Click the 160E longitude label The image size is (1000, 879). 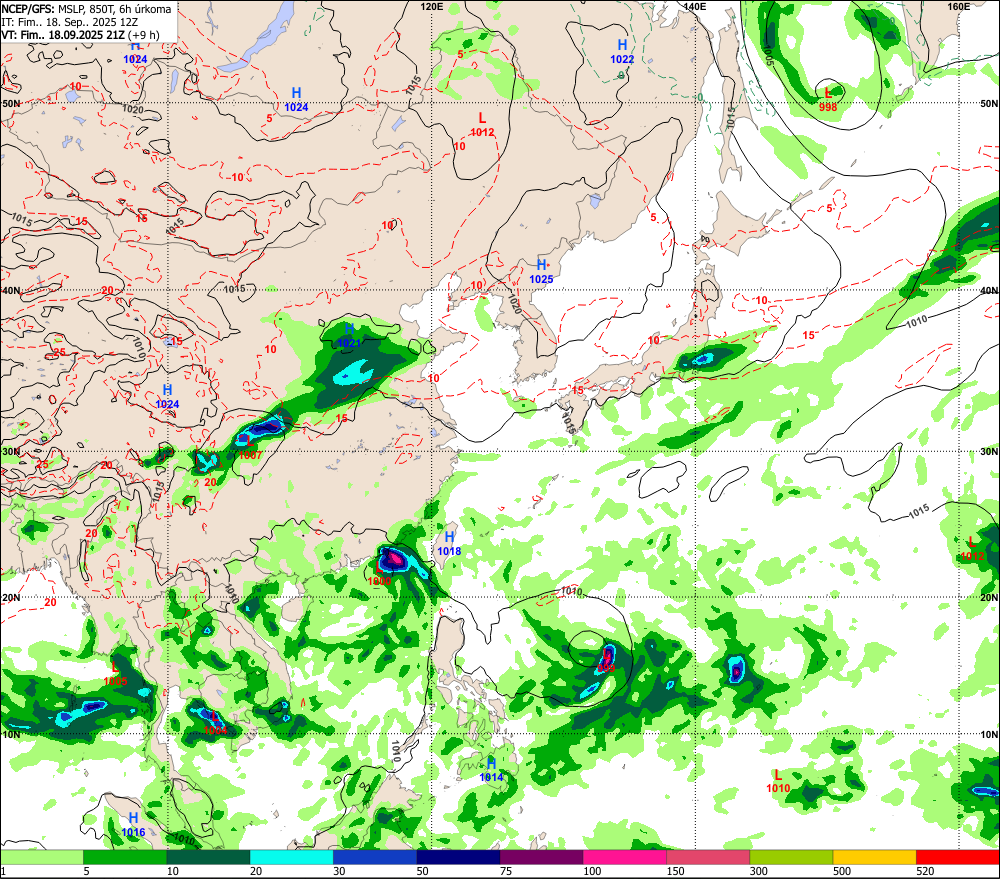point(959,6)
